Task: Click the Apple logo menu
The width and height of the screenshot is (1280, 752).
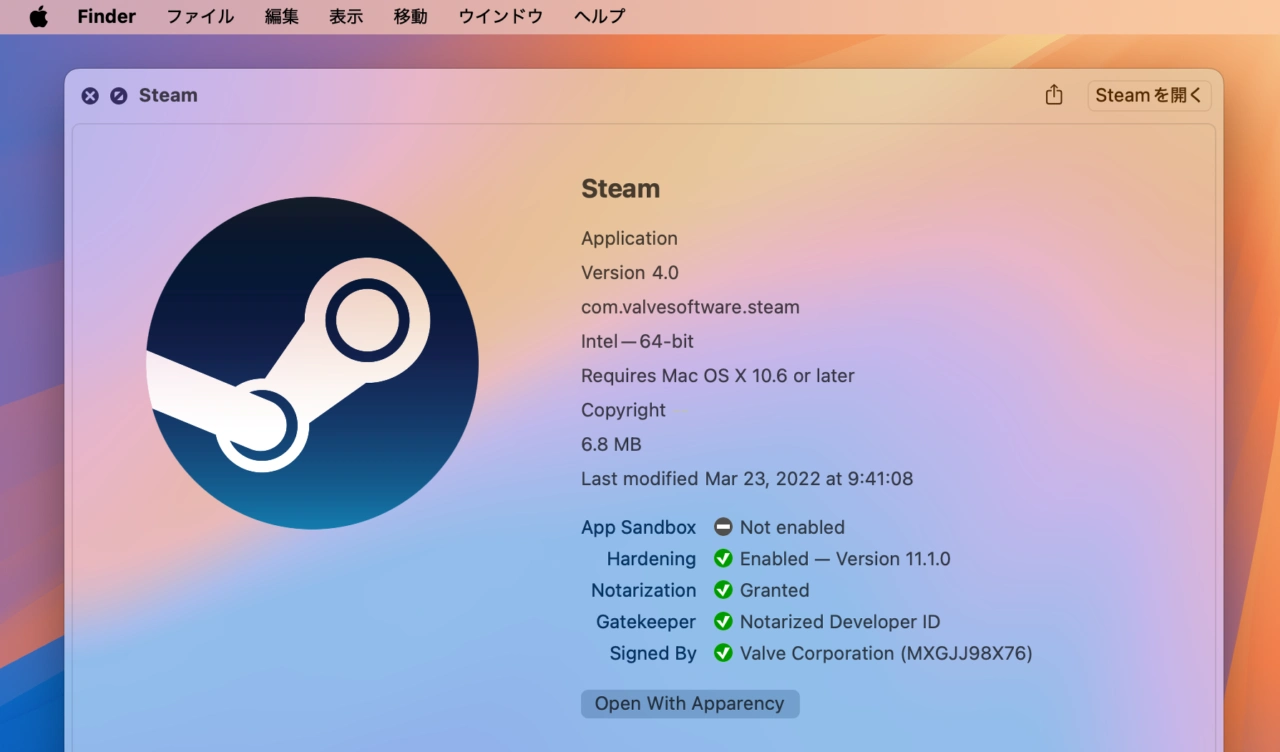Action: pos(38,17)
